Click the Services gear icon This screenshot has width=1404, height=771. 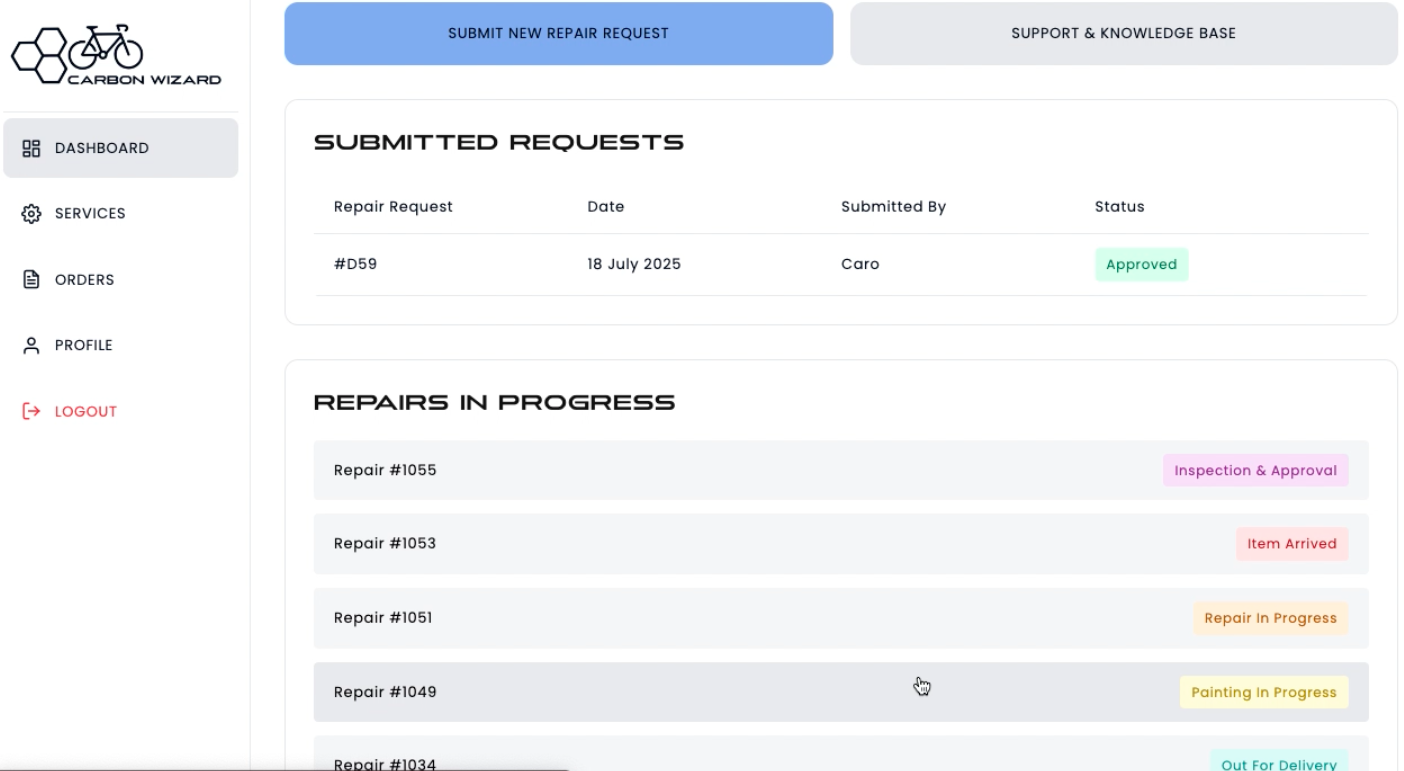point(31,214)
